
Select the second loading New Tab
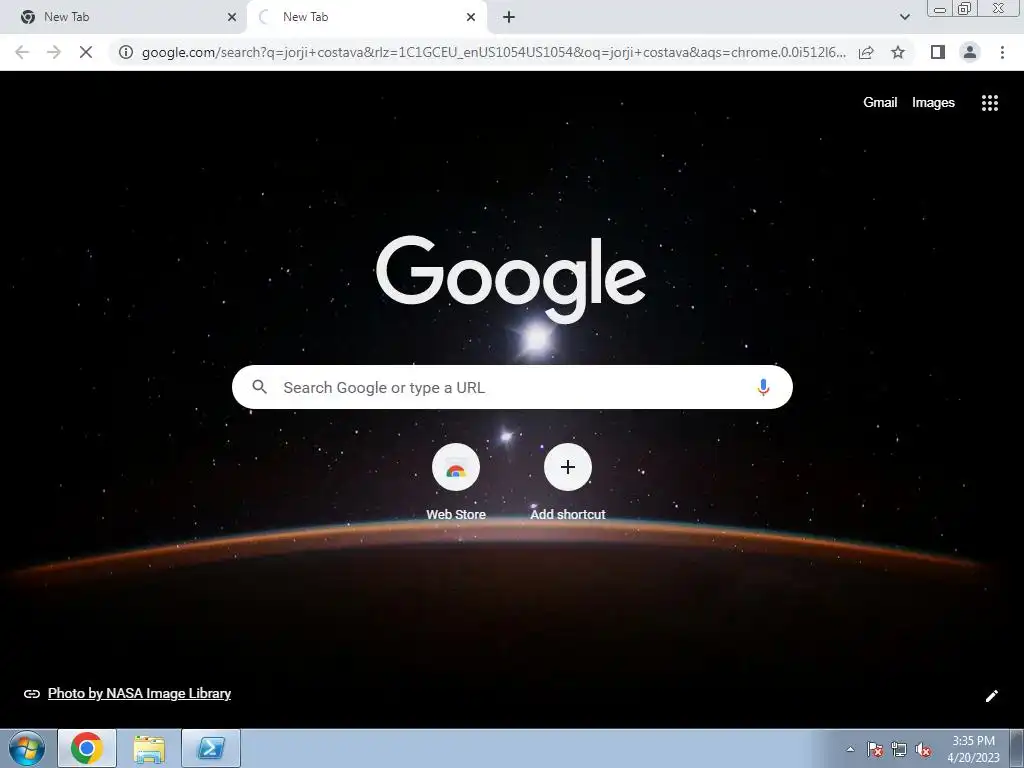tap(367, 17)
